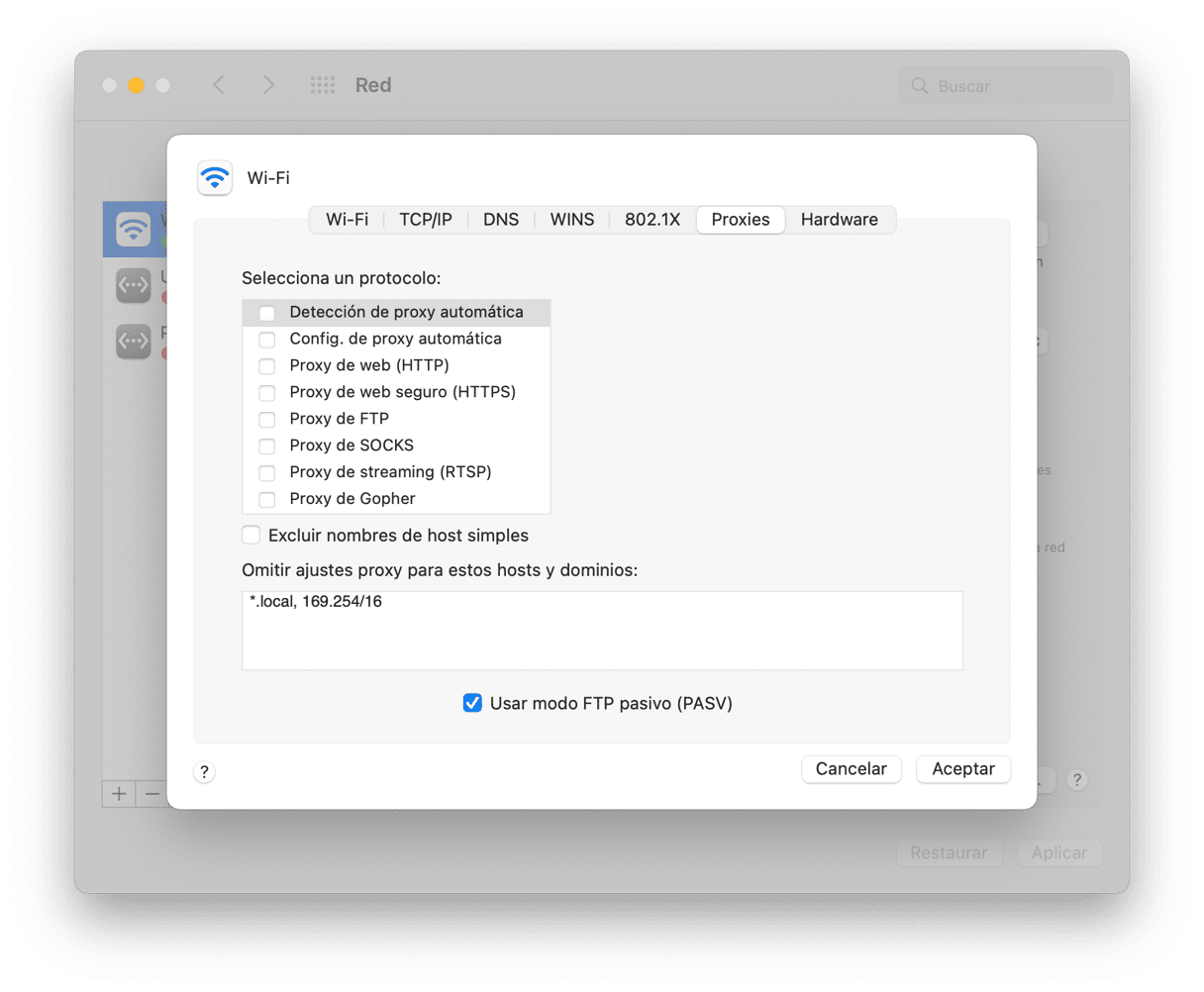Click the minus button to remove a service
1204x992 pixels.
pos(151,793)
